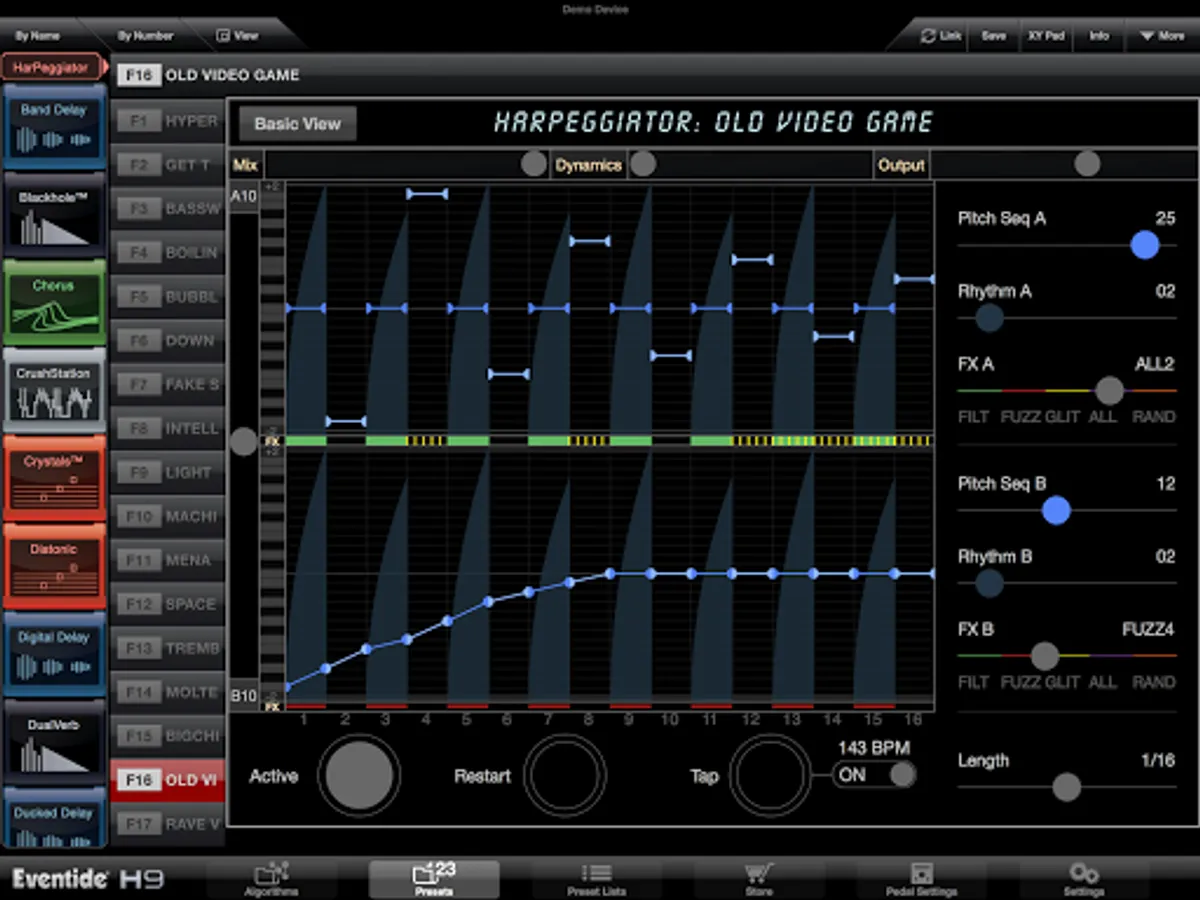The image size is (1200, 900).
Task: Open the Settings tab
Action: pos(1084,878)
